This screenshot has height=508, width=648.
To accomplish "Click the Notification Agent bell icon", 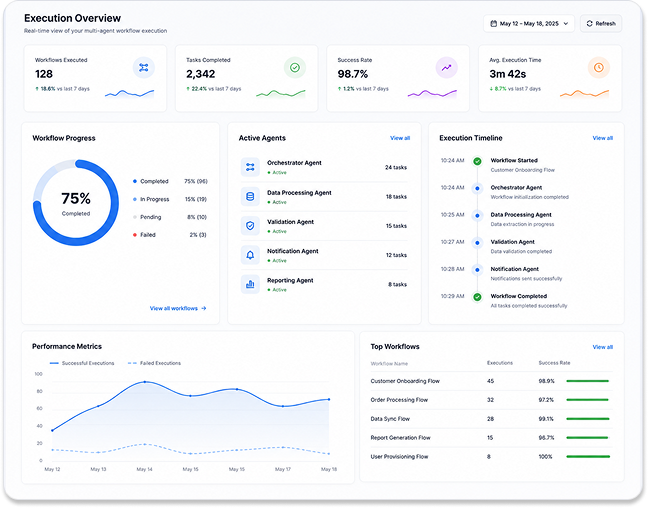I will [250, 255].
